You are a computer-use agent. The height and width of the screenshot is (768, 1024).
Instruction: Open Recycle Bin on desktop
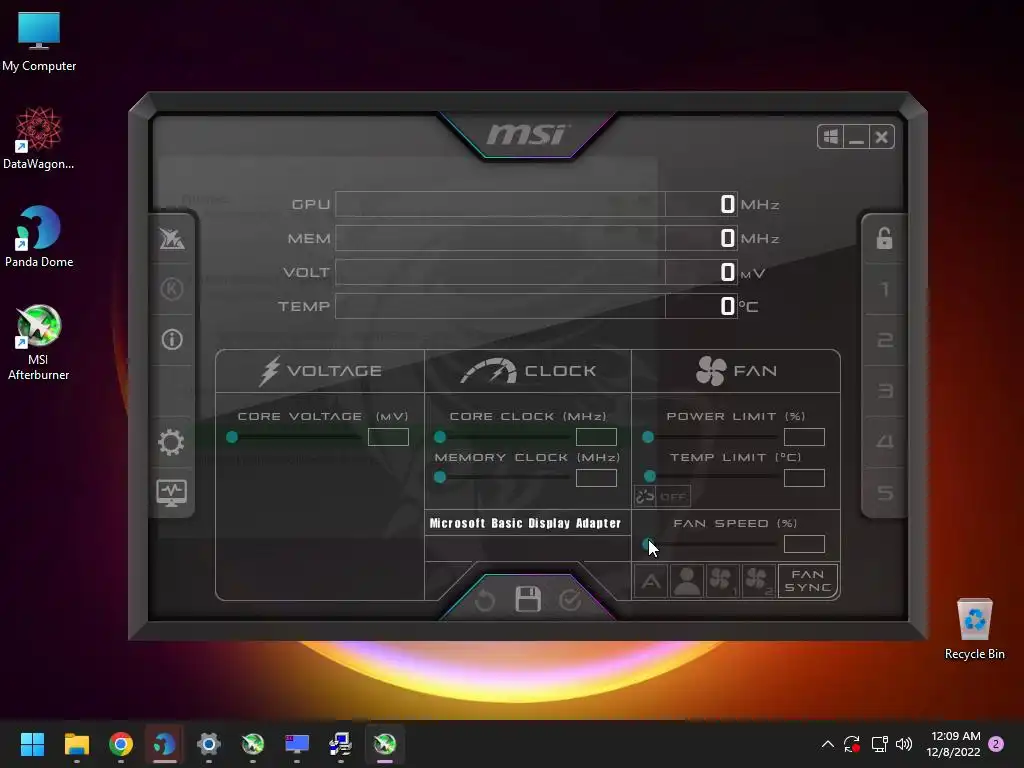pyautogui.click(x=974, y=630)
